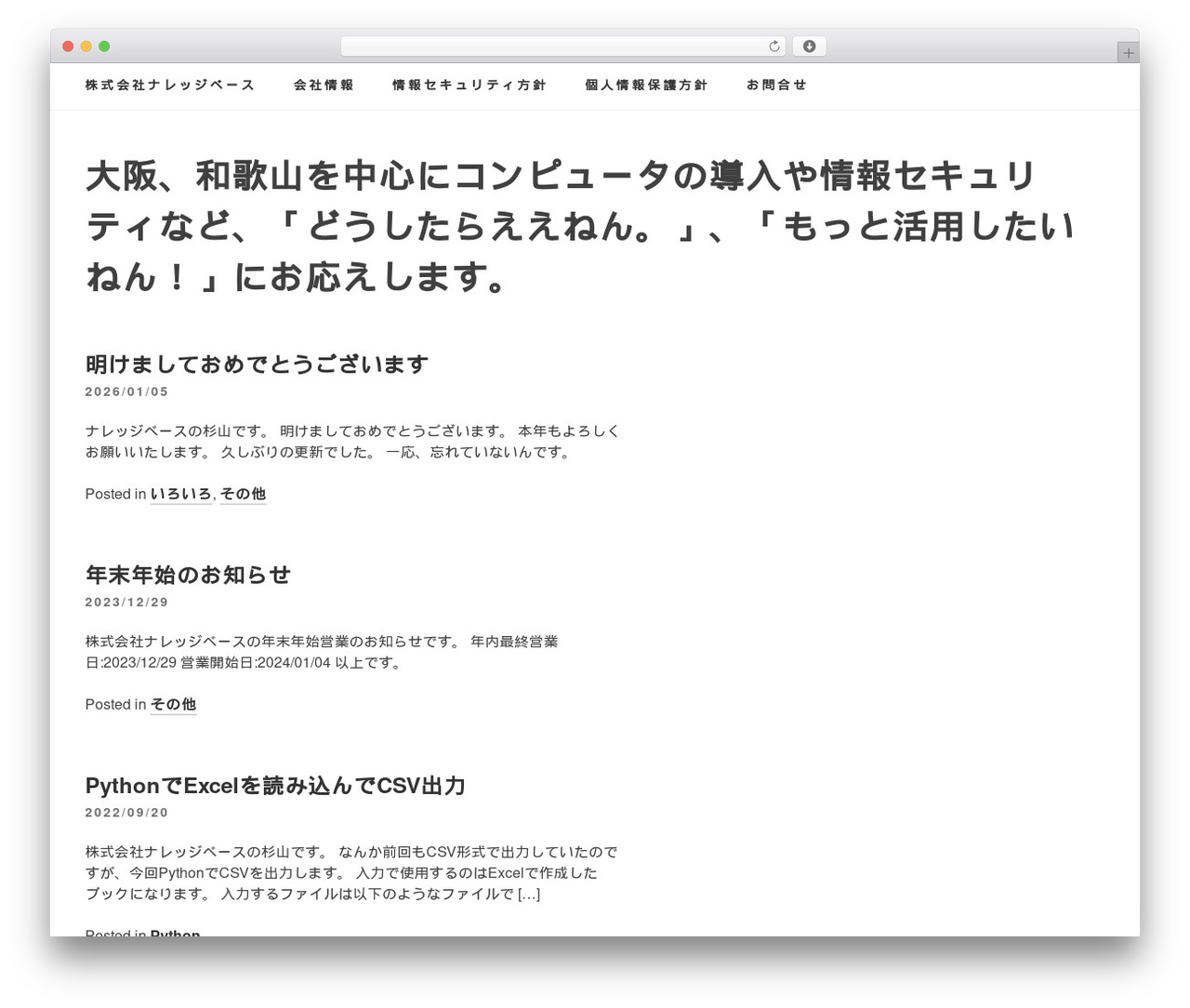Screen dimensions: 1190x1008
Task: Open PythonでExcelを読み込んでCSV出力 post
Action: (x=275, y=786)
